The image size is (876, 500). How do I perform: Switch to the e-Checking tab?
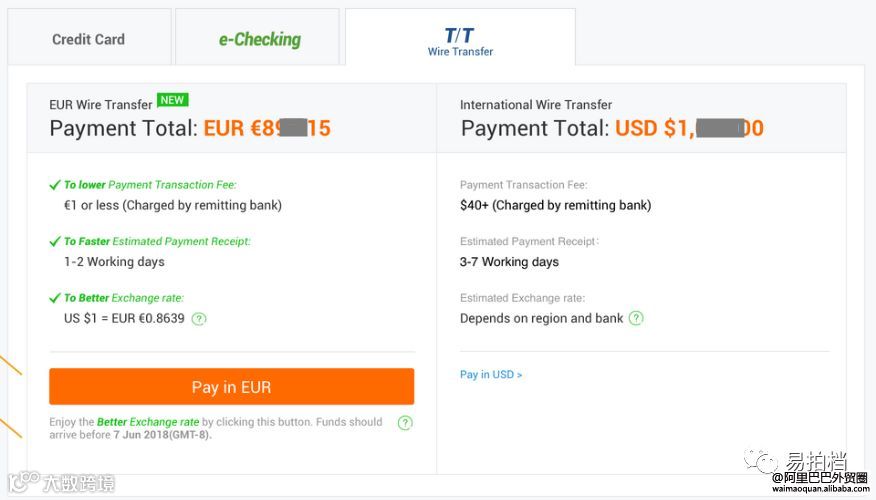260,39
